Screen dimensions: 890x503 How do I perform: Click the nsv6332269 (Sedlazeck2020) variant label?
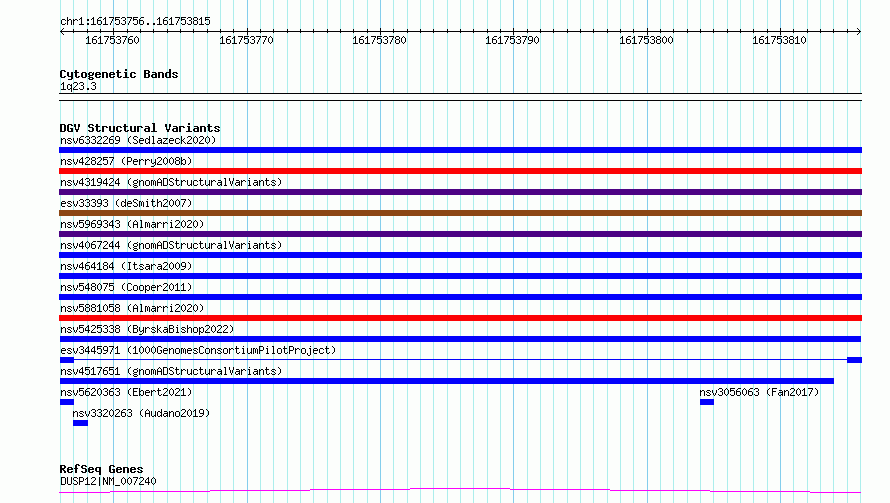(x=138, y=140)
